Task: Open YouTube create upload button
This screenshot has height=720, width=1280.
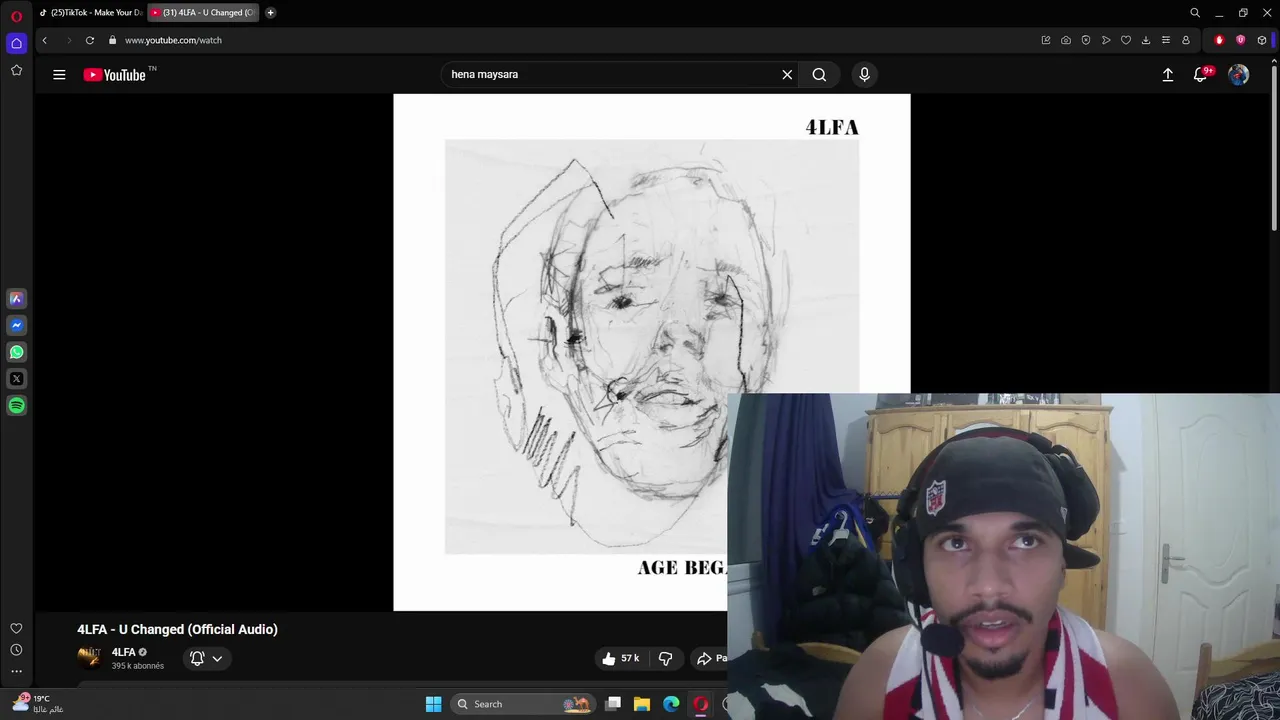Action: [x=1167, y=74]
